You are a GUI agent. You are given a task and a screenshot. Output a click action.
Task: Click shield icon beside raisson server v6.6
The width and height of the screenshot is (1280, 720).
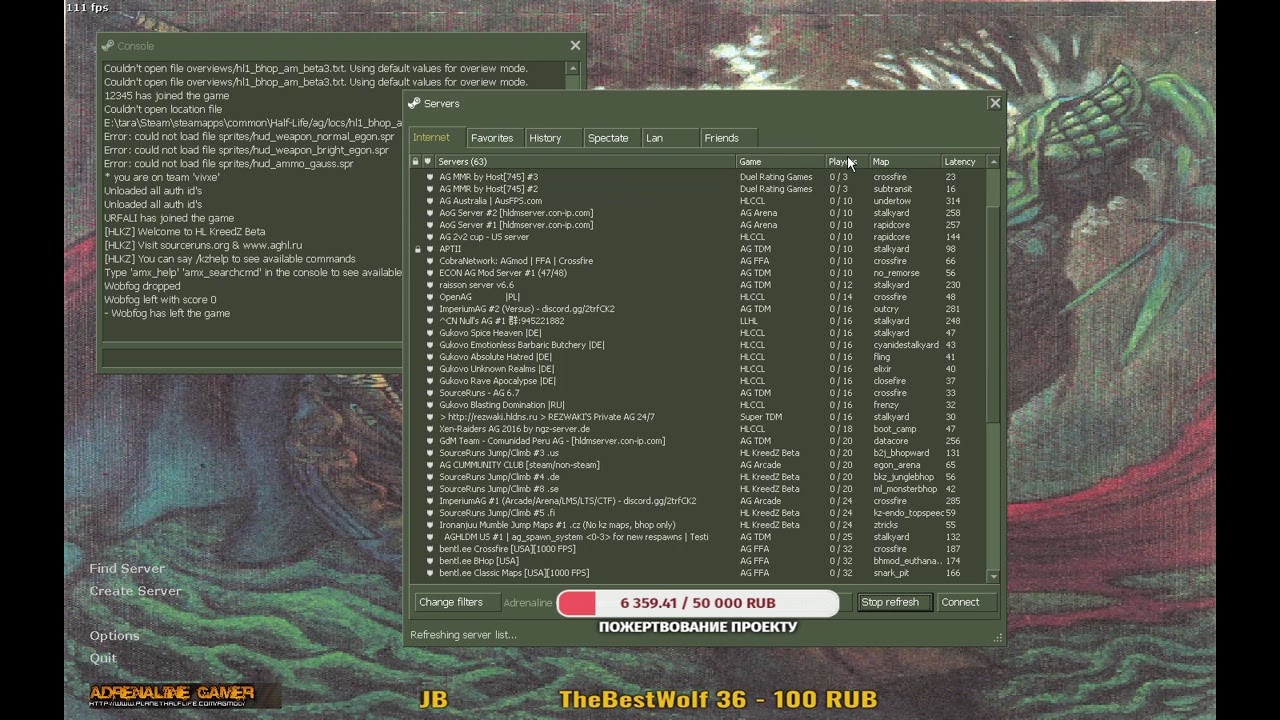(x=430, y=285)
